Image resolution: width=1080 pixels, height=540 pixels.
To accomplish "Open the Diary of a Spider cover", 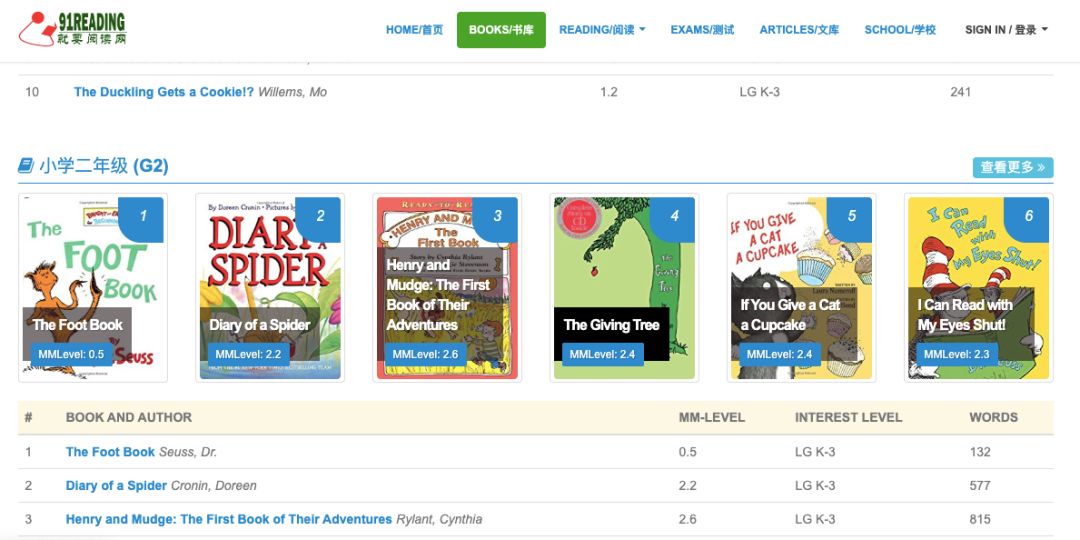I will pos(270,287).
